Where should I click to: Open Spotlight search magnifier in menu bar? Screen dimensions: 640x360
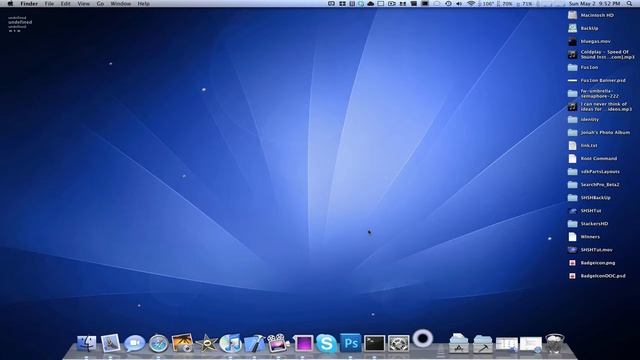[629, 3]
